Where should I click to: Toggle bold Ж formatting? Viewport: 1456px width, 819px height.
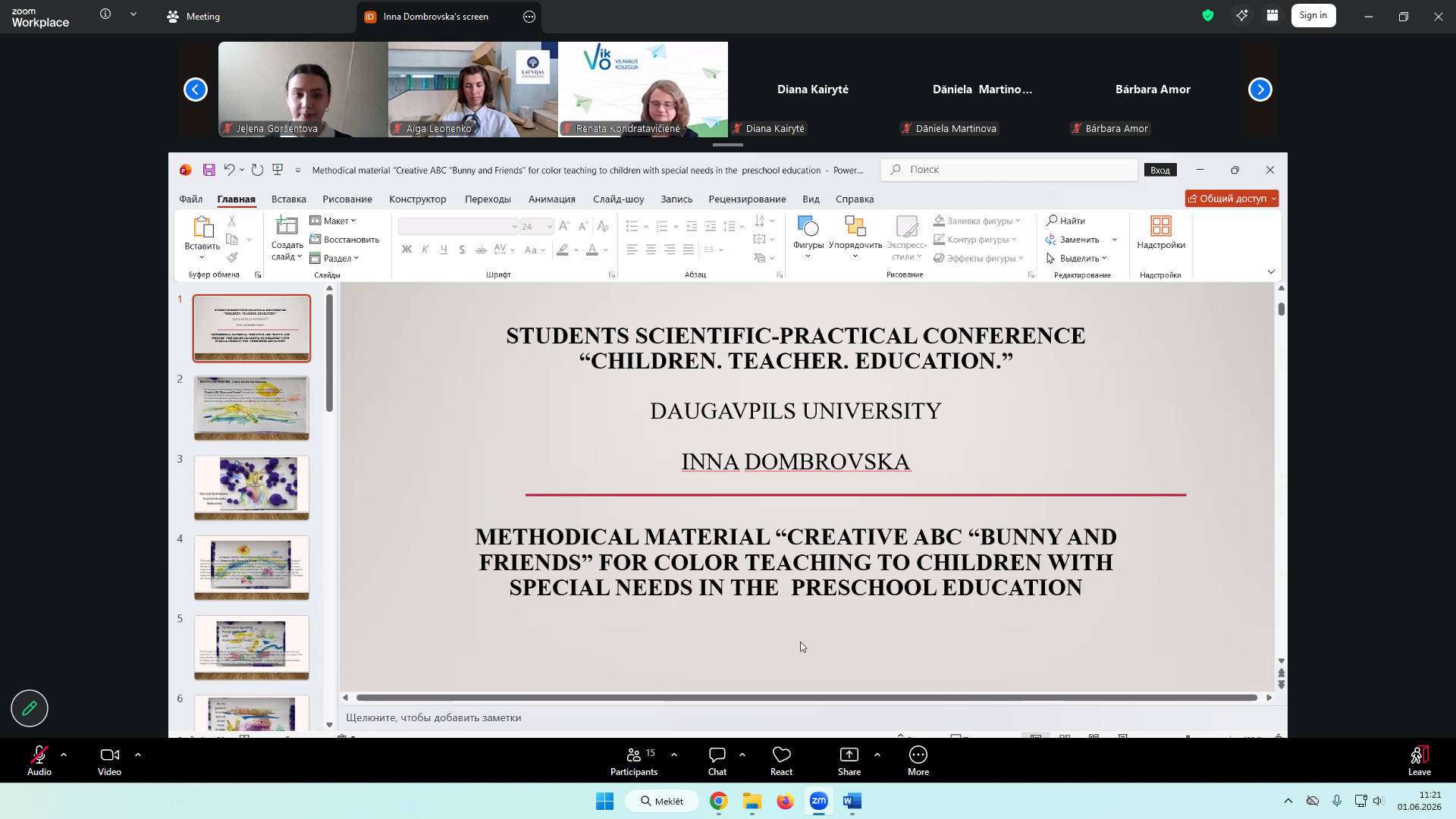406,249
